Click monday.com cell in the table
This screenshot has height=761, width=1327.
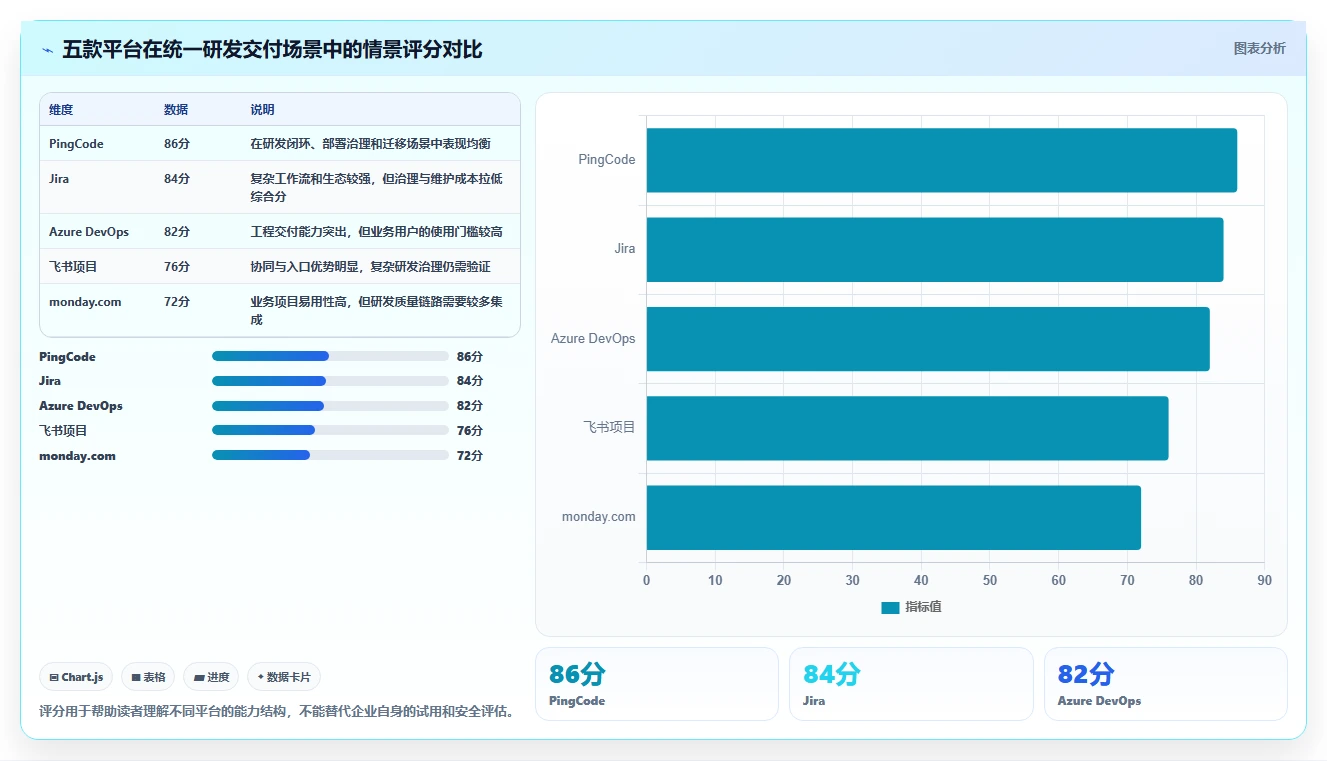point(85,302)
